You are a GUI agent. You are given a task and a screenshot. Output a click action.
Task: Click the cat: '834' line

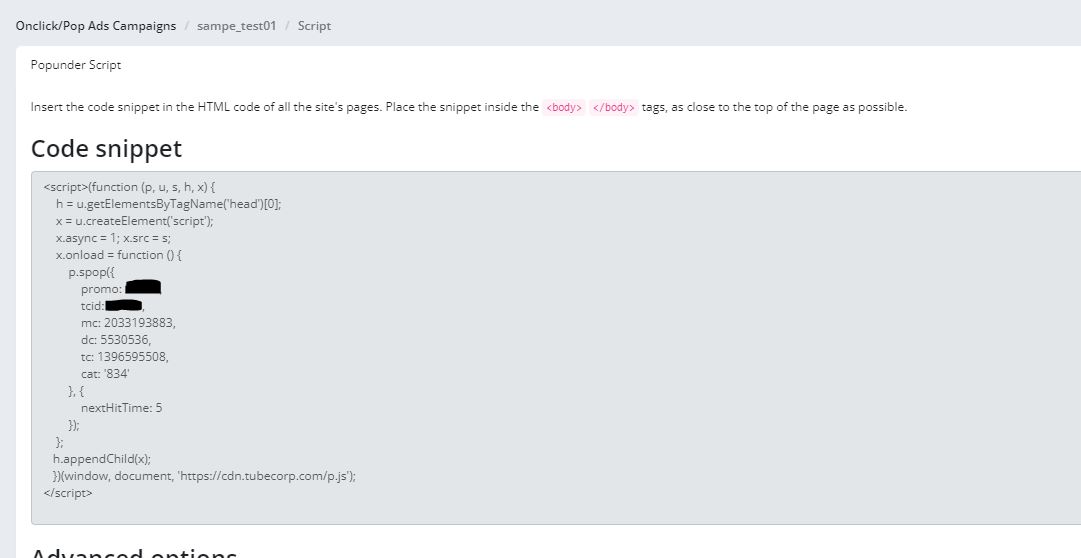pyautogui.click(x=105, y=374)
